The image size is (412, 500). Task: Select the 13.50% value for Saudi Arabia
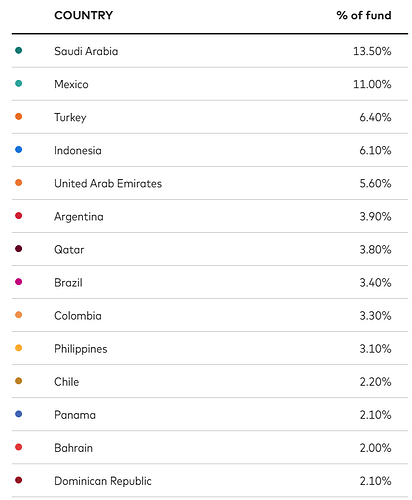click(372, 51)
